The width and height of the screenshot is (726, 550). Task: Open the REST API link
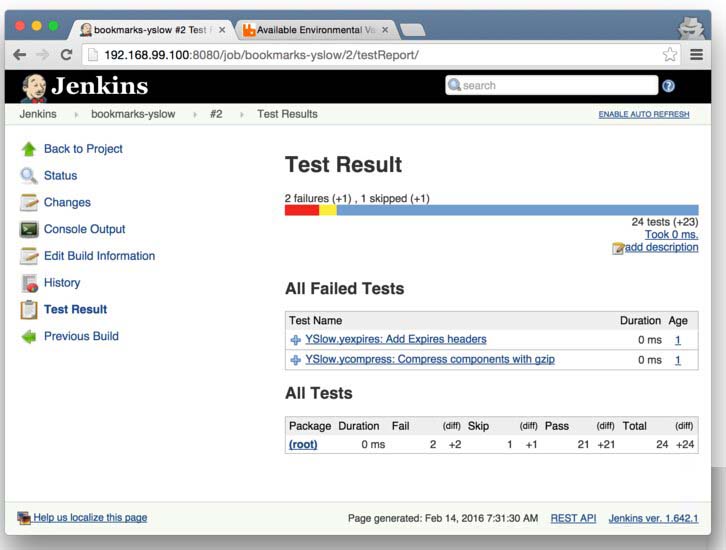573,519
